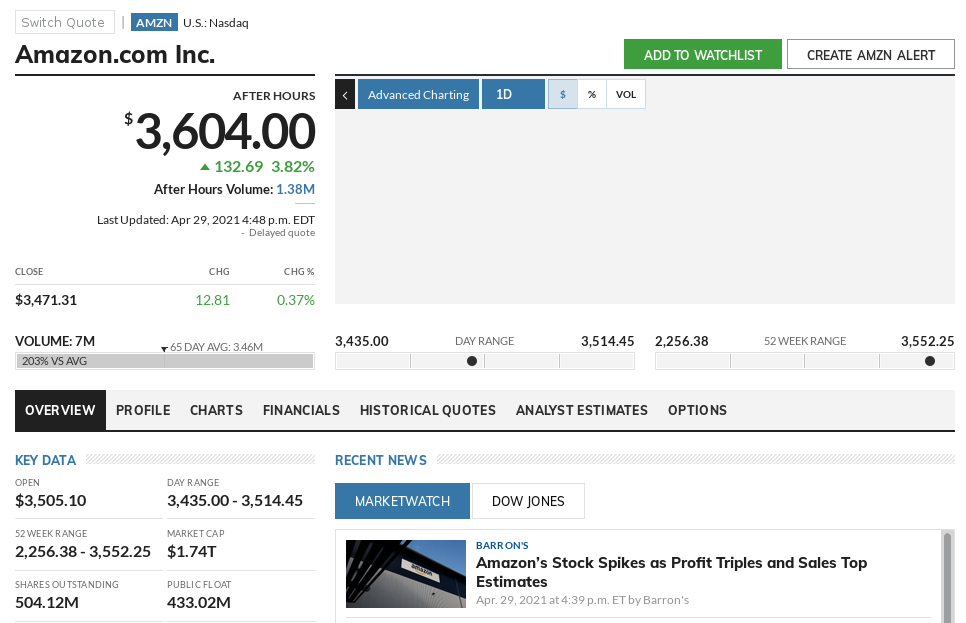Select the Dow Jones news tab
This screenshot has width=966, height=623.
point(528,501)
